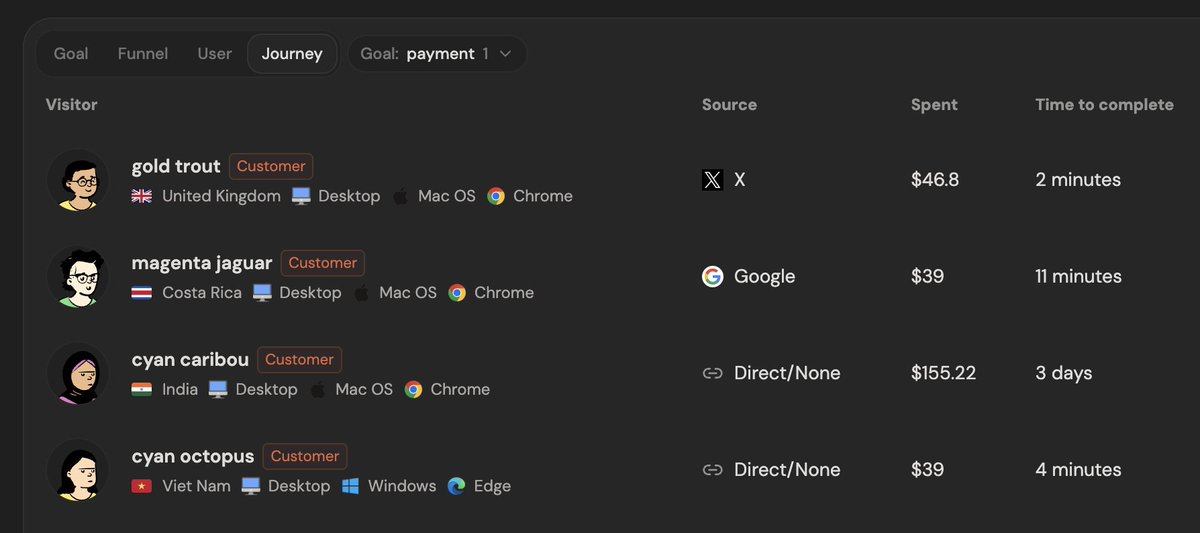This screenshot has width=1200, height=533.
Task: Click the gold trout avatar
Action: (77, 180)
